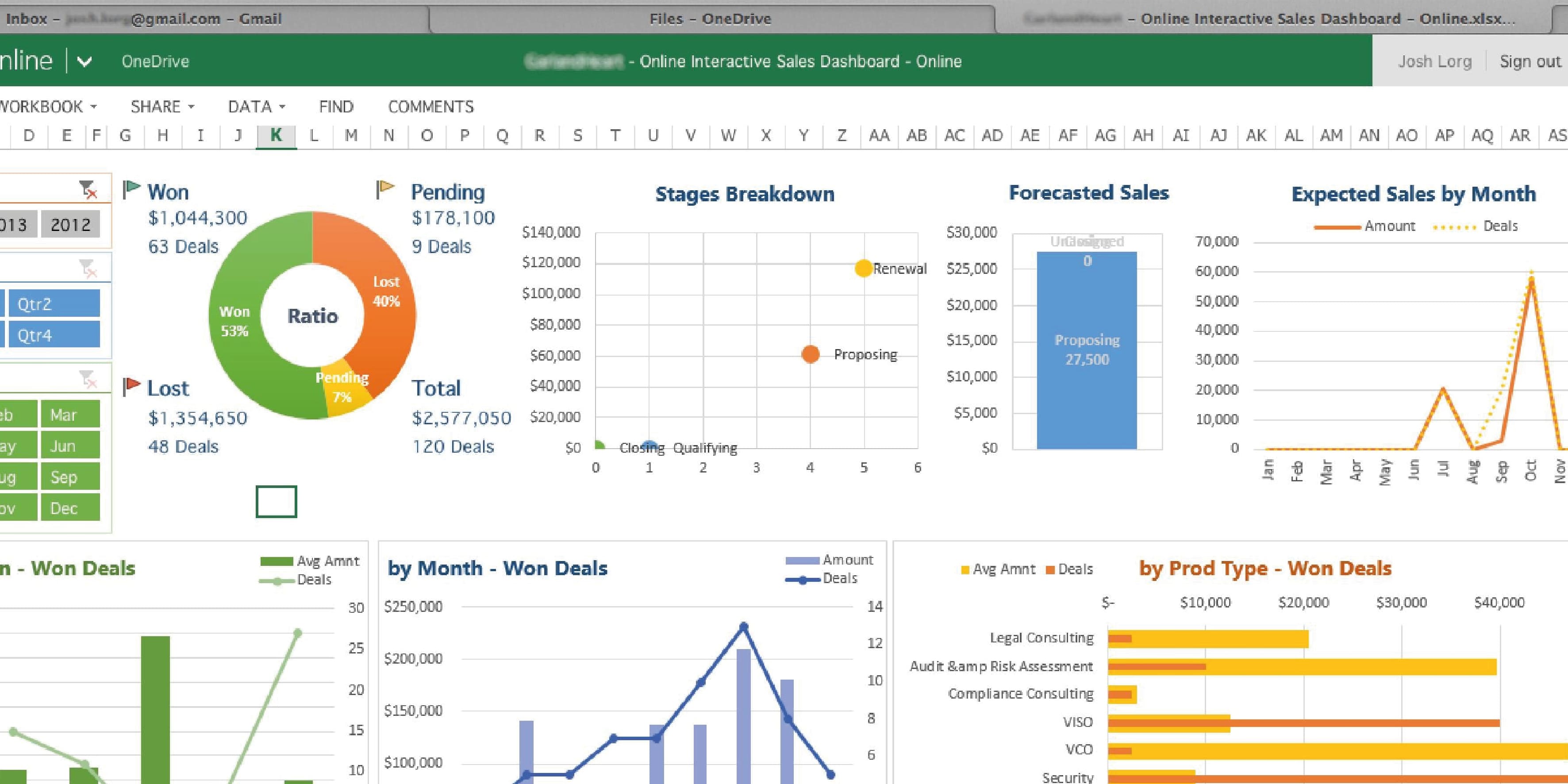This screenshot has height=784, width=1568.
Task: Go to OneDrive from the header
Action: tap(155, 61)
